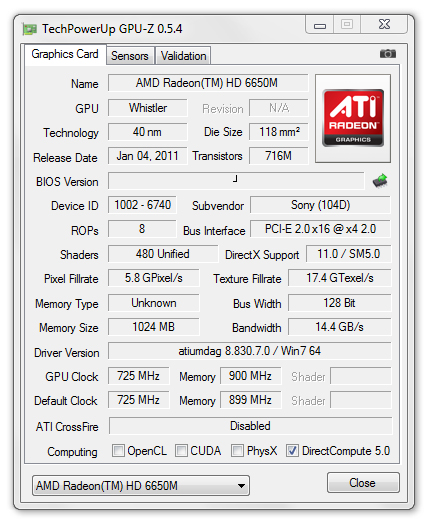Minimize the GPU-Z window
The height and width of the screenshot is (522, 430).
pos(320,25)
